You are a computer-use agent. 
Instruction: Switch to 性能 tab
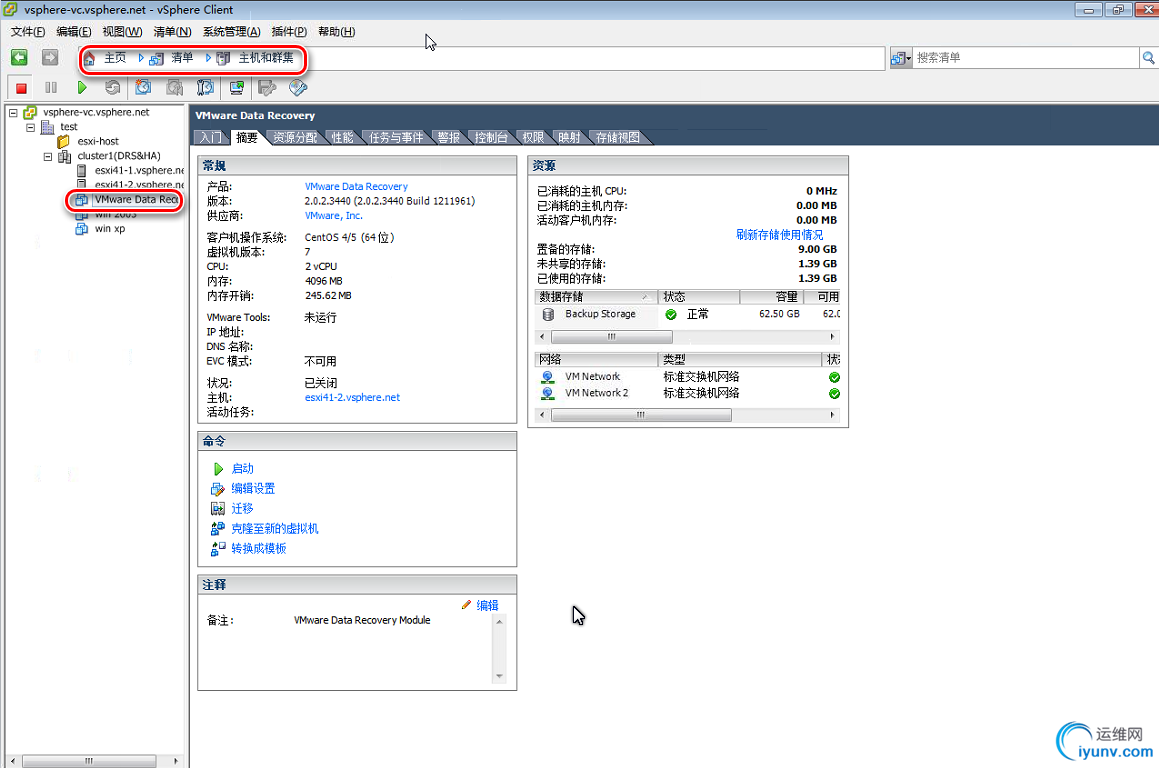pyautogui.click(x=342, y=137)
